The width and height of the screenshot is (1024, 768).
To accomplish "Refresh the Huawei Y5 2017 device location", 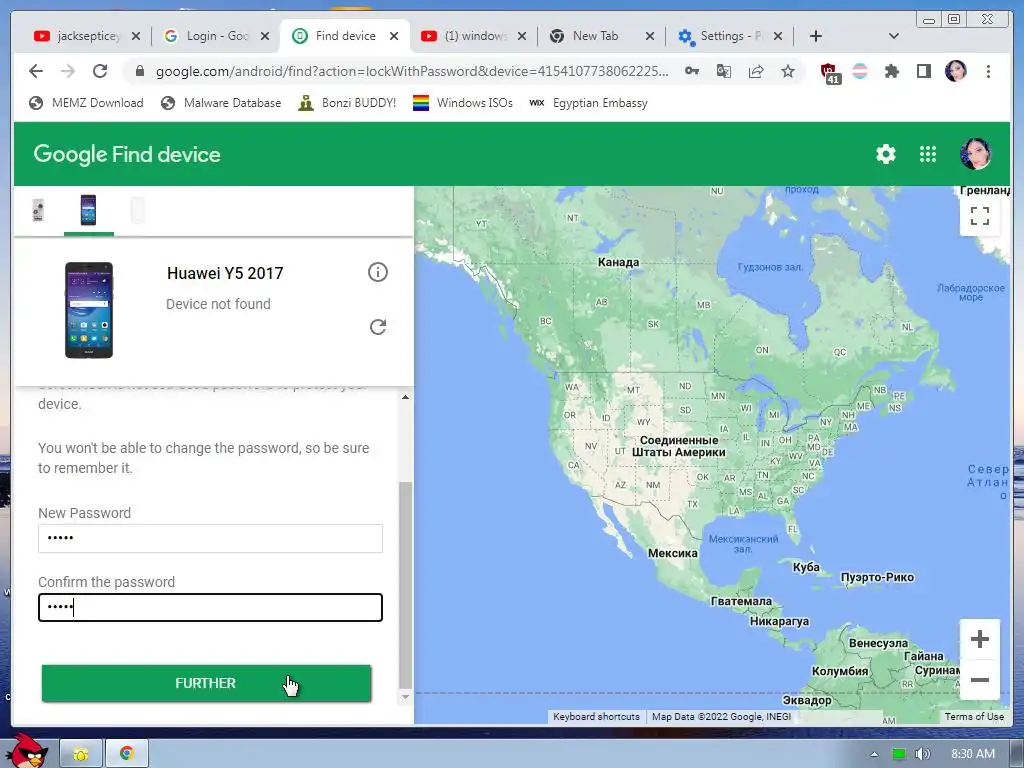I will tap(377, 327).
